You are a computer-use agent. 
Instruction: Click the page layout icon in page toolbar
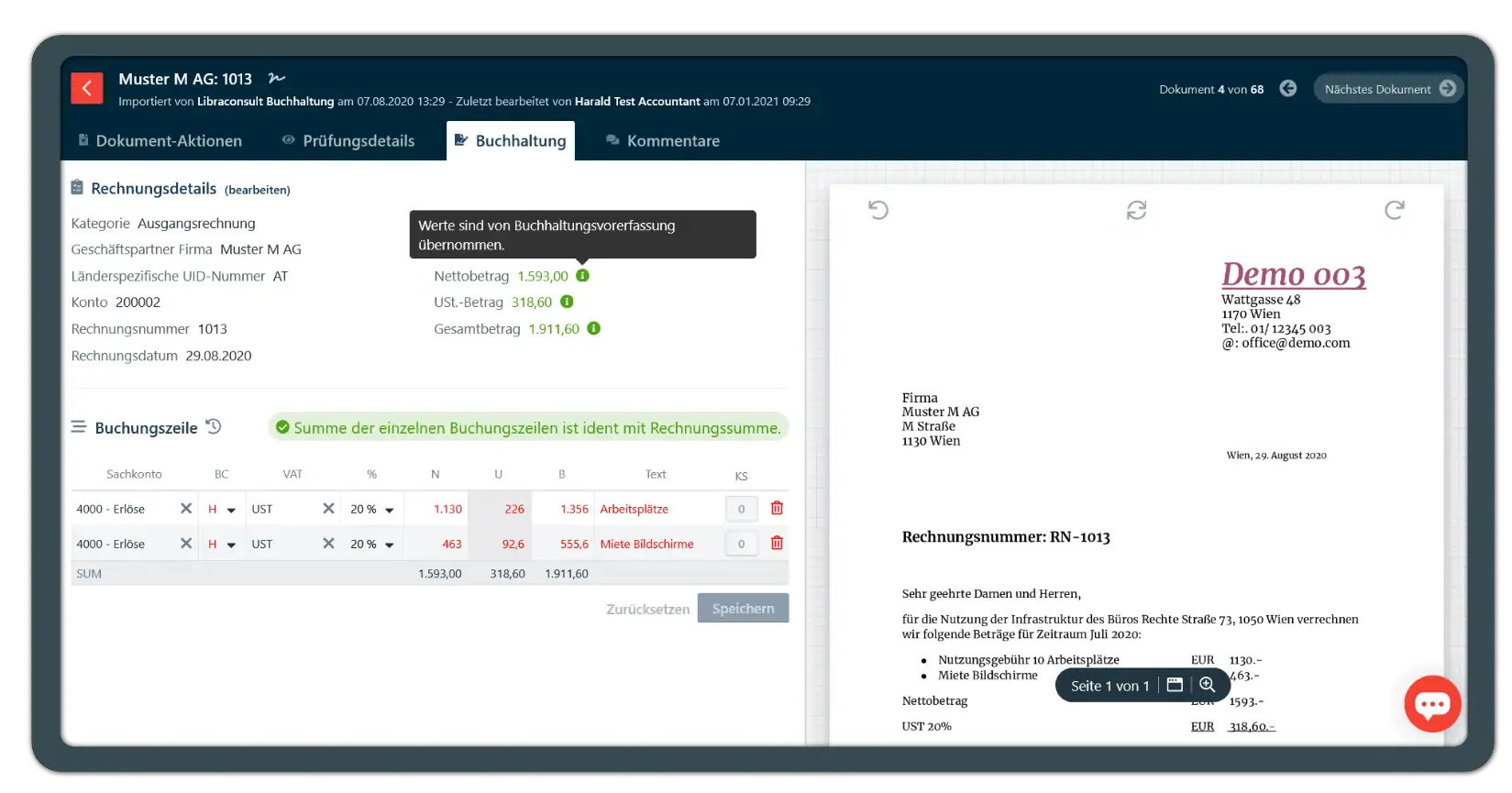coord(1175,685)
